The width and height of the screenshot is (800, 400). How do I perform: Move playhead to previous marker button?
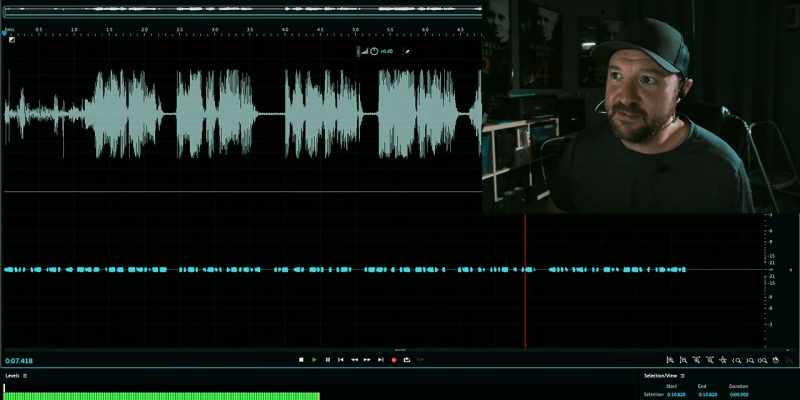(x=341, y=360)
